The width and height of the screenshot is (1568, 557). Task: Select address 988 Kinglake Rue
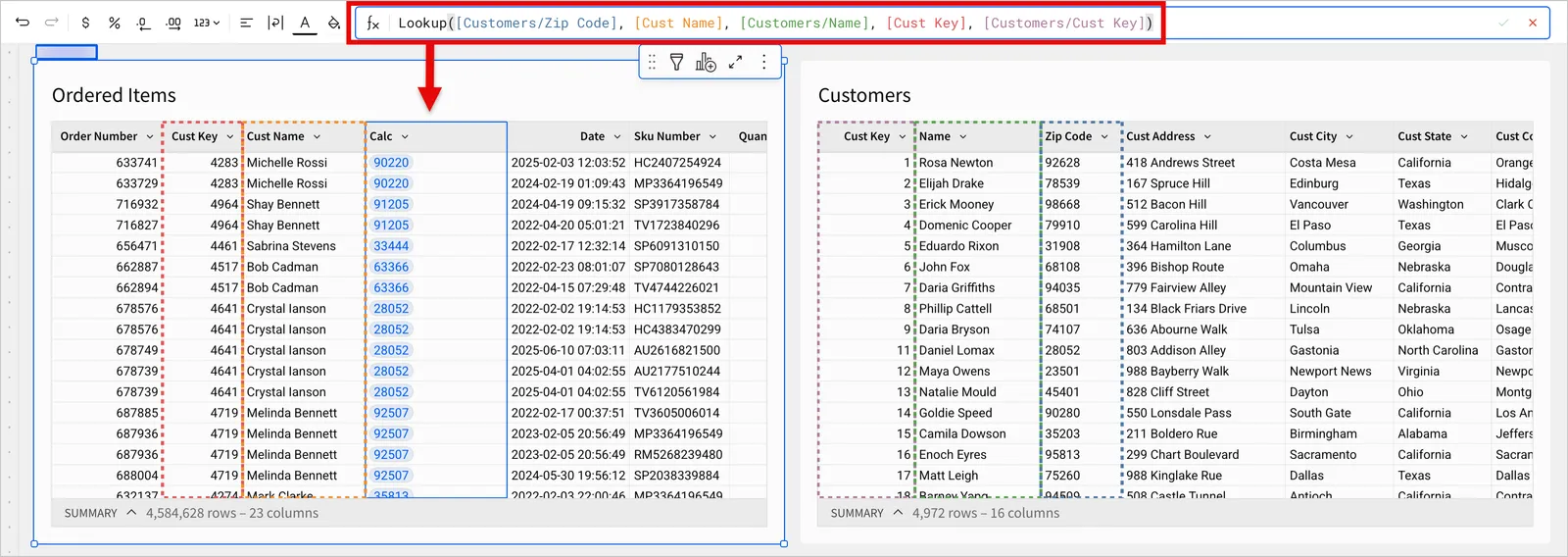(x=1173, y=476)
